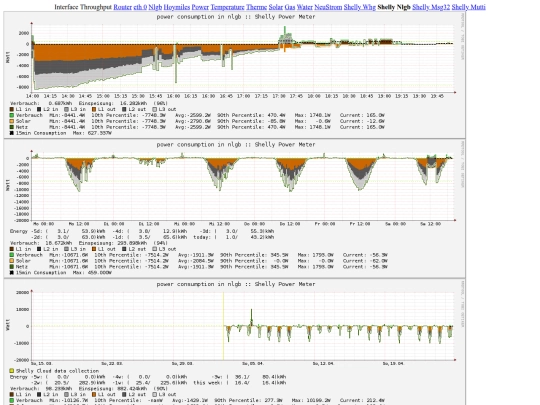Click the top graph's title 'power consumption in nlgb'
Viewport: 540px width, 405px height.
[x=199, y=17]
